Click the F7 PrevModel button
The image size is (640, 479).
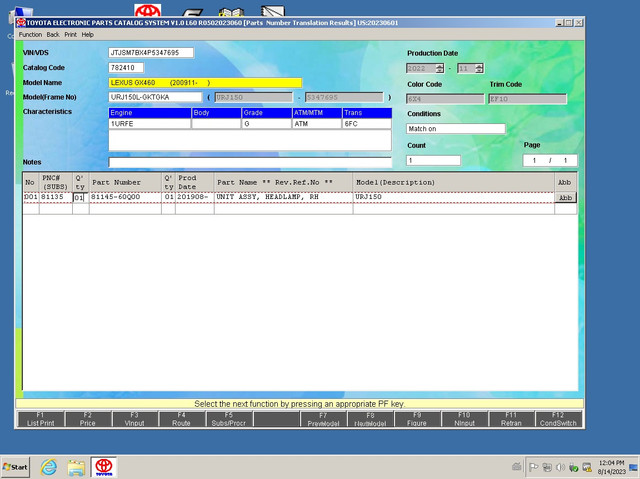coord(323,419)
